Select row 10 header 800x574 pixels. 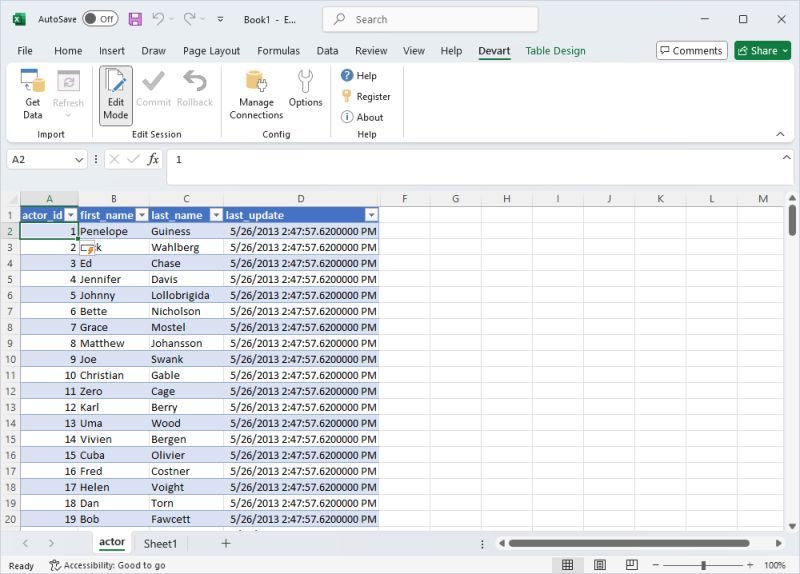tap(10, 359)
